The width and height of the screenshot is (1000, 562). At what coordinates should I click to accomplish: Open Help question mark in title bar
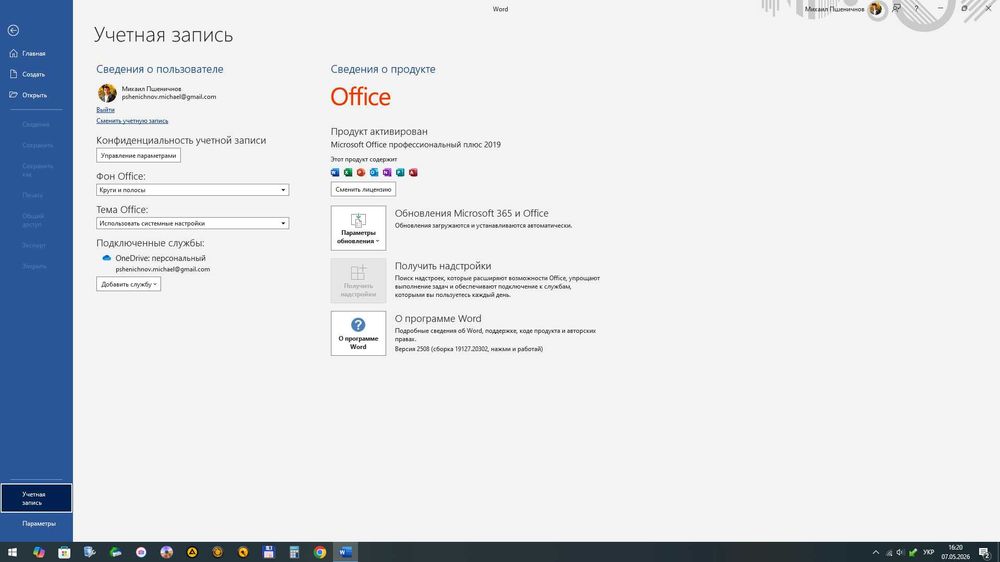click(916, 9)
